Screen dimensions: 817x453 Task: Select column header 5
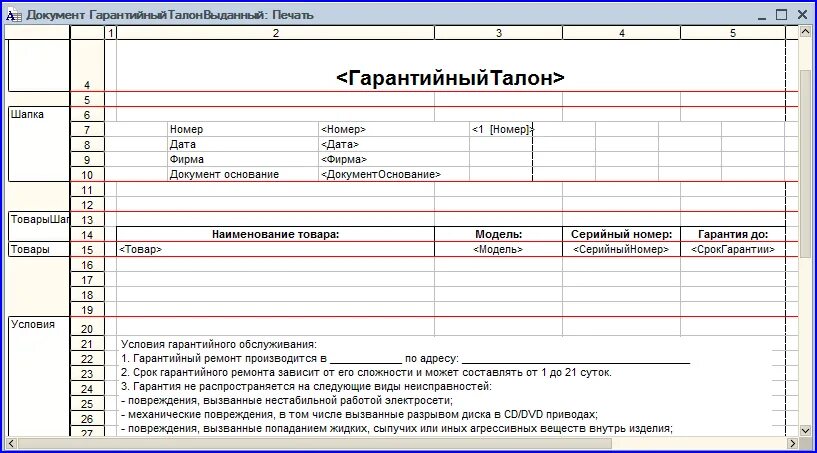click(x=733, y=33)
